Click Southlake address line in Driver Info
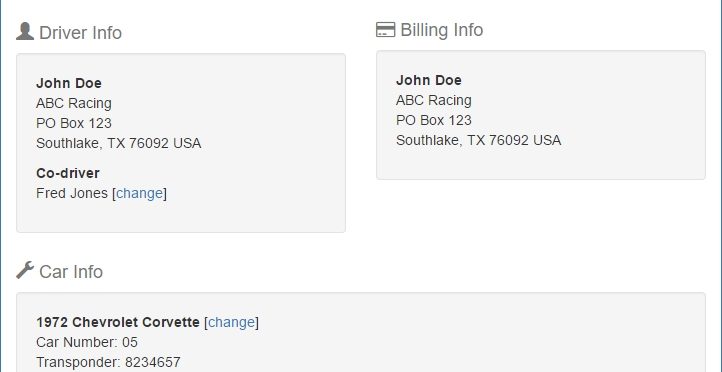Image resolution: width=722 pixels, height=372 pixels. (119, 143)
